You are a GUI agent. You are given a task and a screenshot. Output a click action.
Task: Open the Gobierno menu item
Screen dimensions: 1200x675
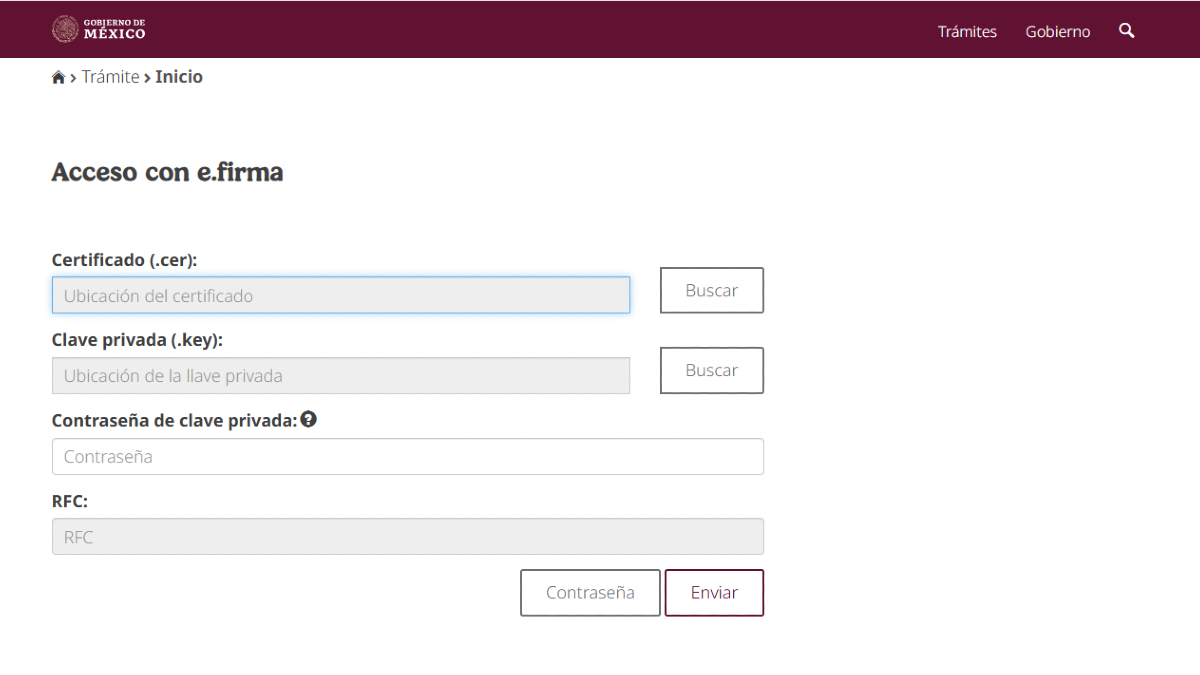pos(1058,31)
